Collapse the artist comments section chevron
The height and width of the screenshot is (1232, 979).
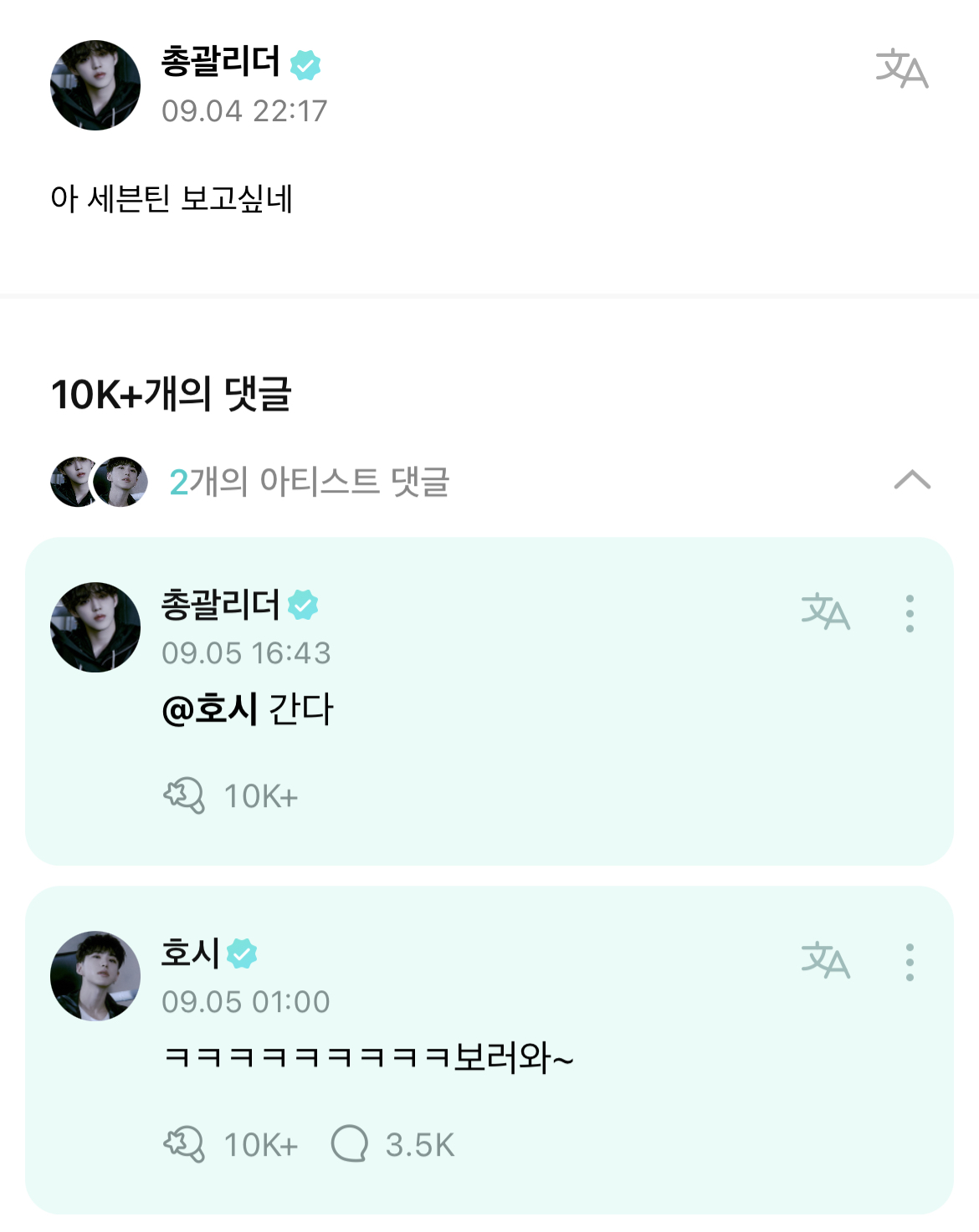point(912,480)
